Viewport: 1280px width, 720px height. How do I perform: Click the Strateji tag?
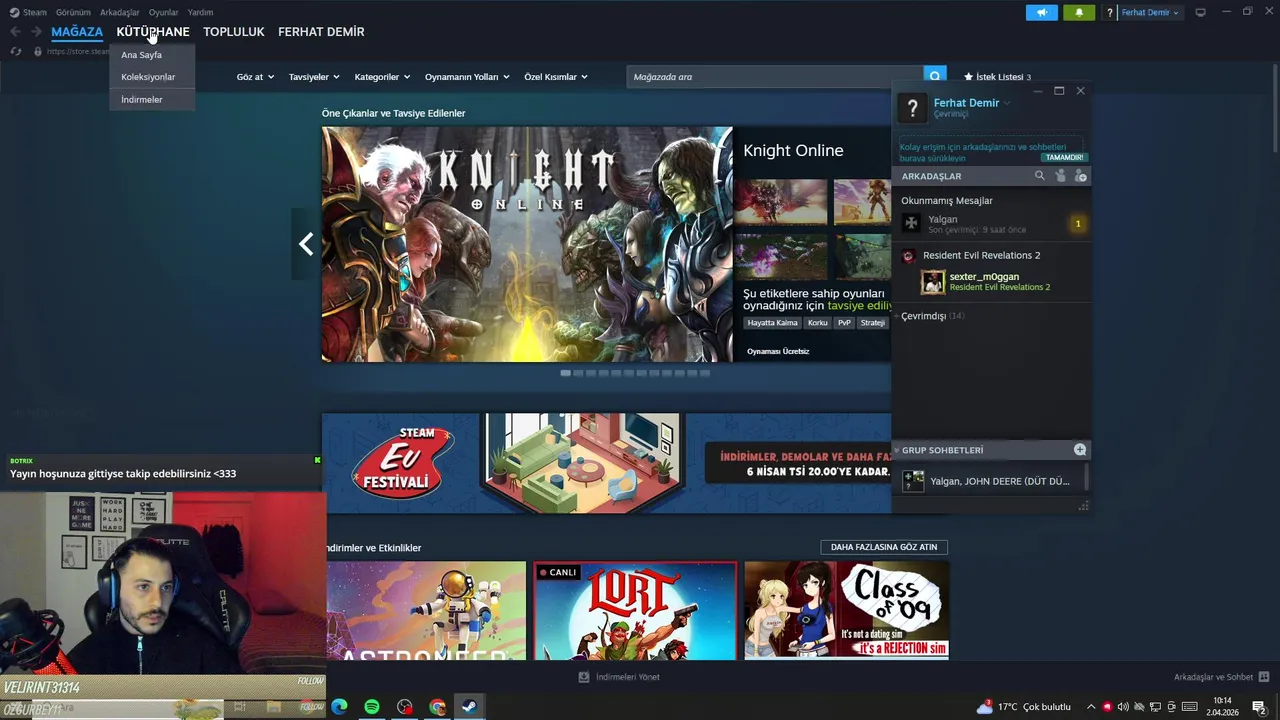pos(873,323)
